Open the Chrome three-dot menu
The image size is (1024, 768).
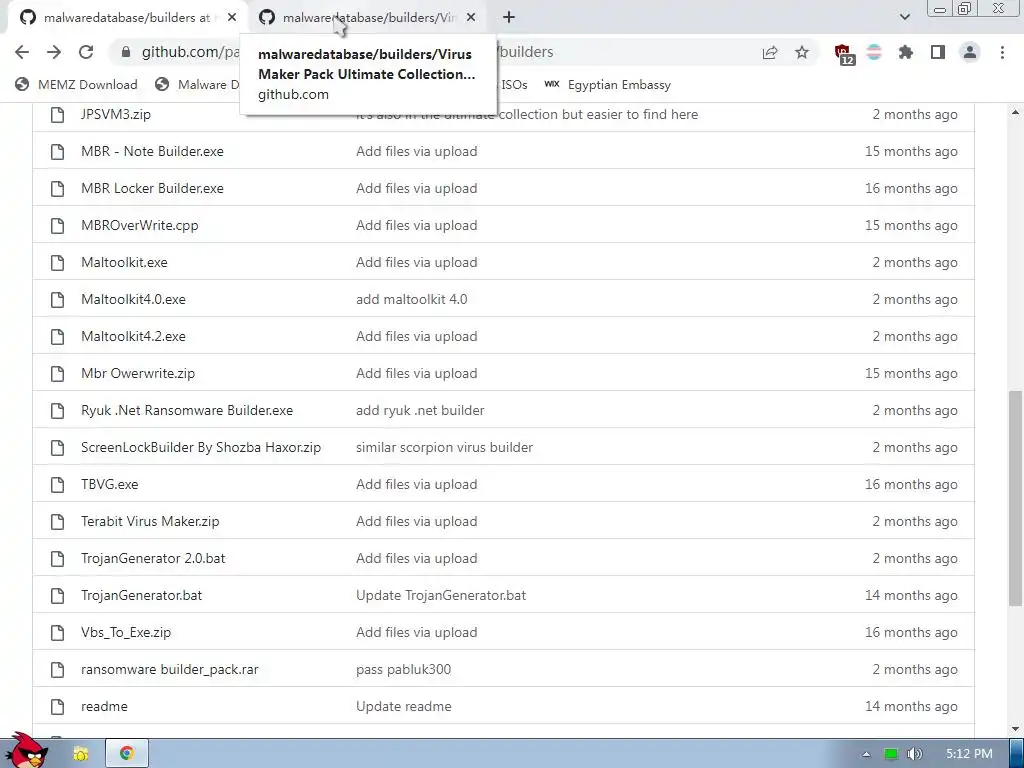point(1002,52)
